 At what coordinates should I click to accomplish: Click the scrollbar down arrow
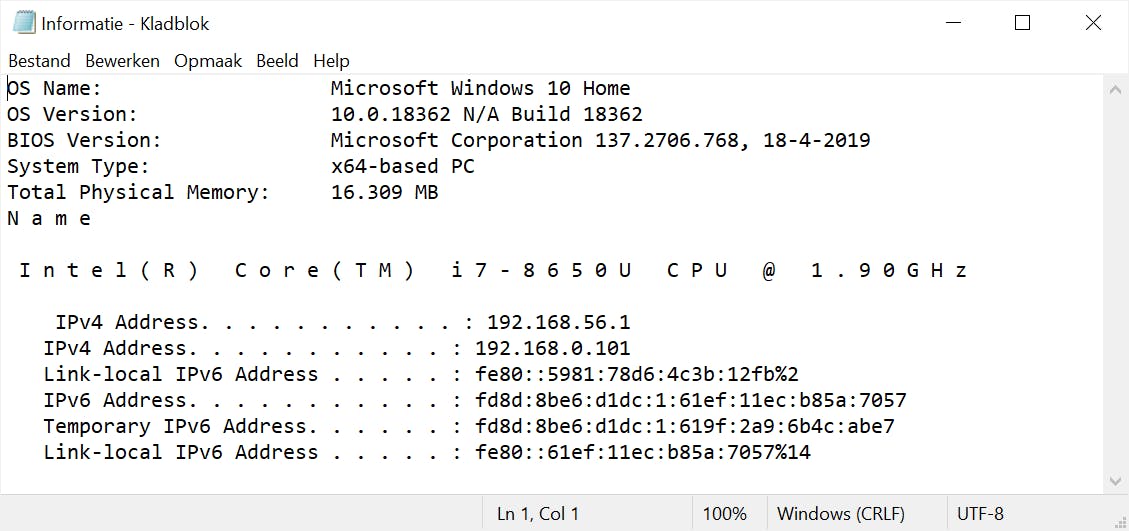(1116, 482)
